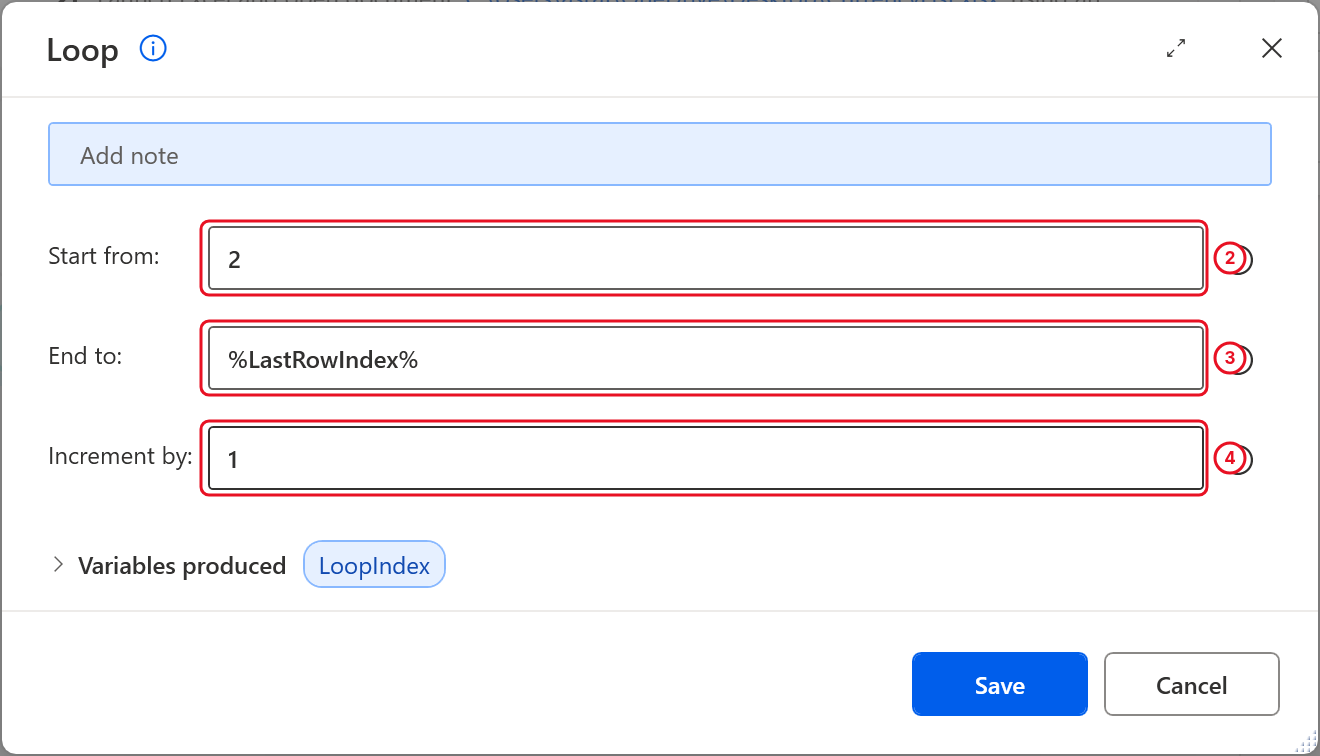Screen dimensions: 1320x756
Task: Expand Variables produced chevron
Action: (57, 565)
